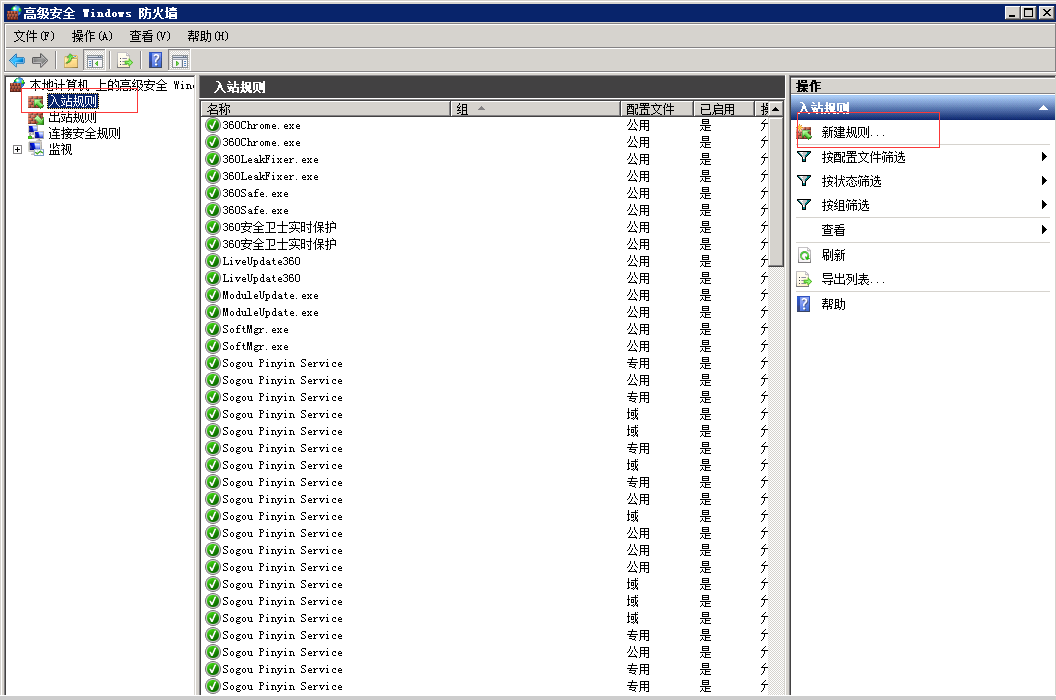Click the Back arrow toolbar icon

click(17, 60)
